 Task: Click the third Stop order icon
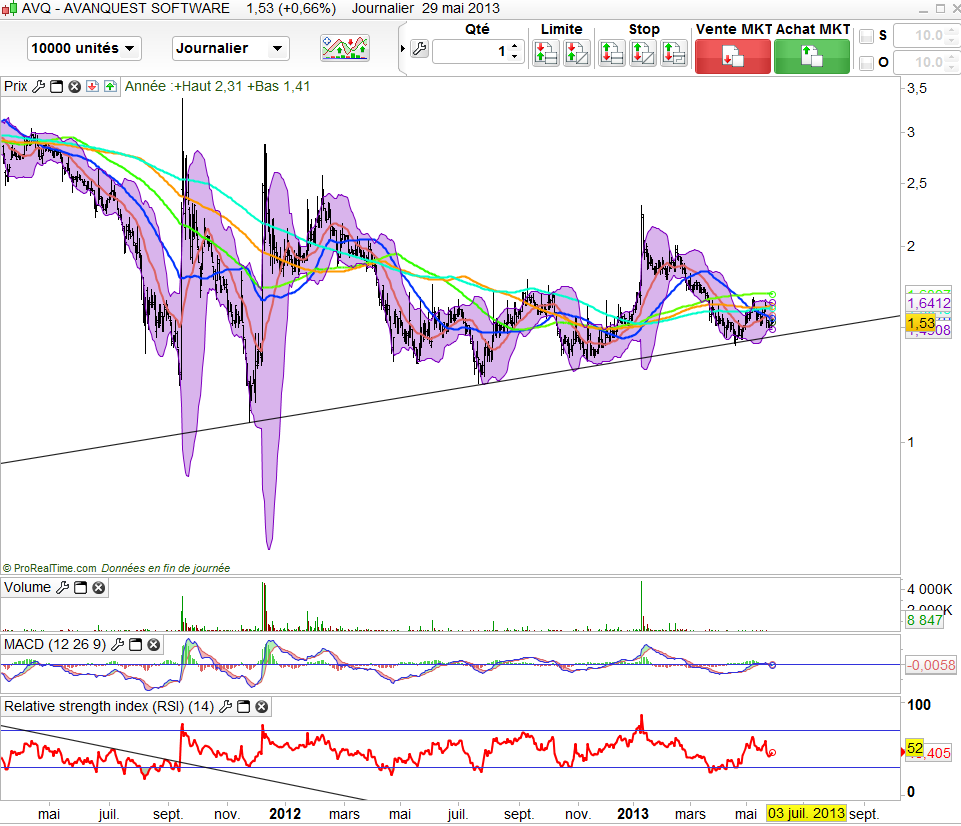673,53
